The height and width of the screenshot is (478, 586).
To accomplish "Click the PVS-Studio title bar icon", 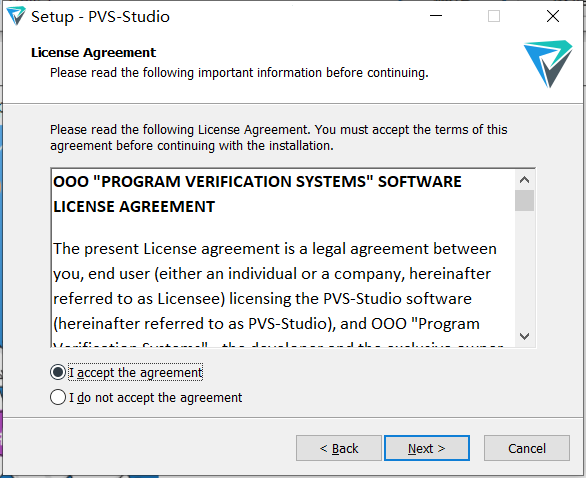I will click(16, 16).
